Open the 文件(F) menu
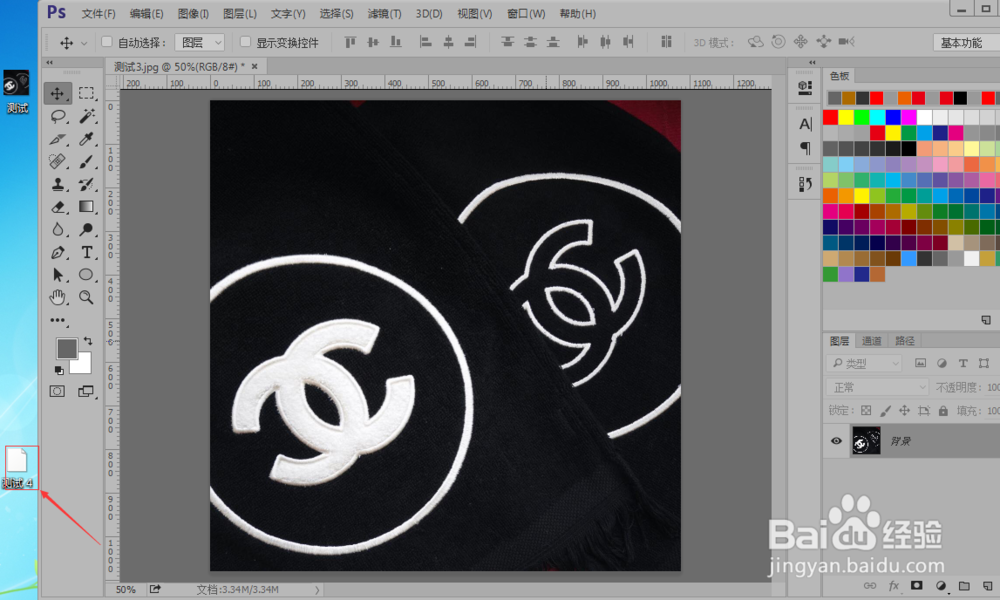This screenshot has width=1000, height=600. coord(98,13)
